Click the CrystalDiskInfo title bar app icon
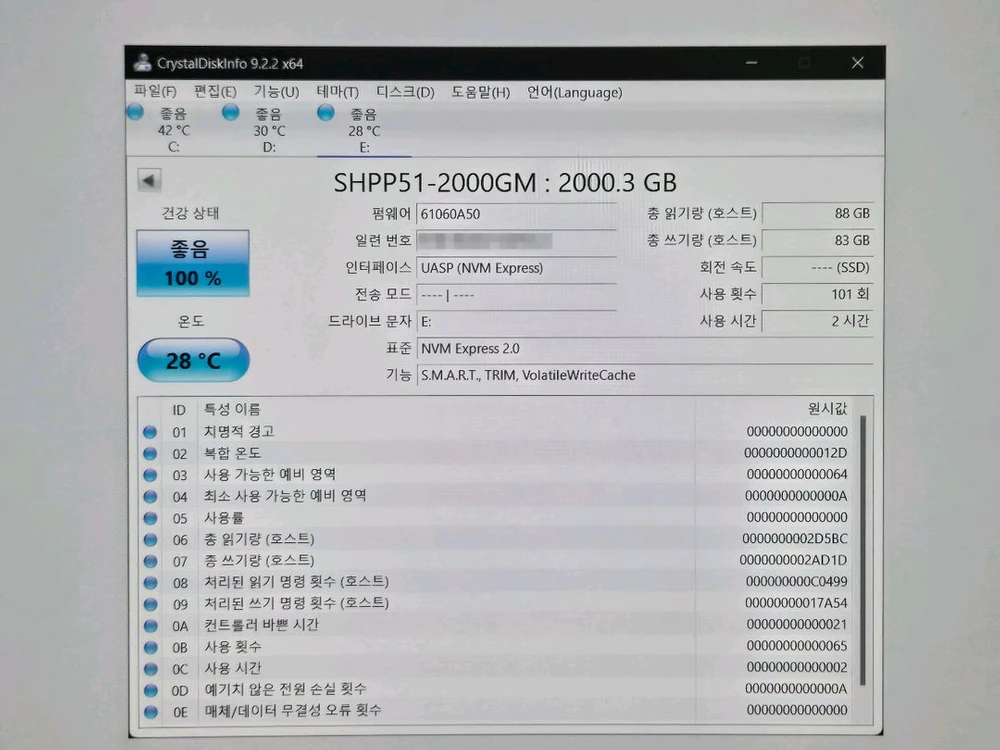Screen dimensions: 1000x750 coord(142,62)
